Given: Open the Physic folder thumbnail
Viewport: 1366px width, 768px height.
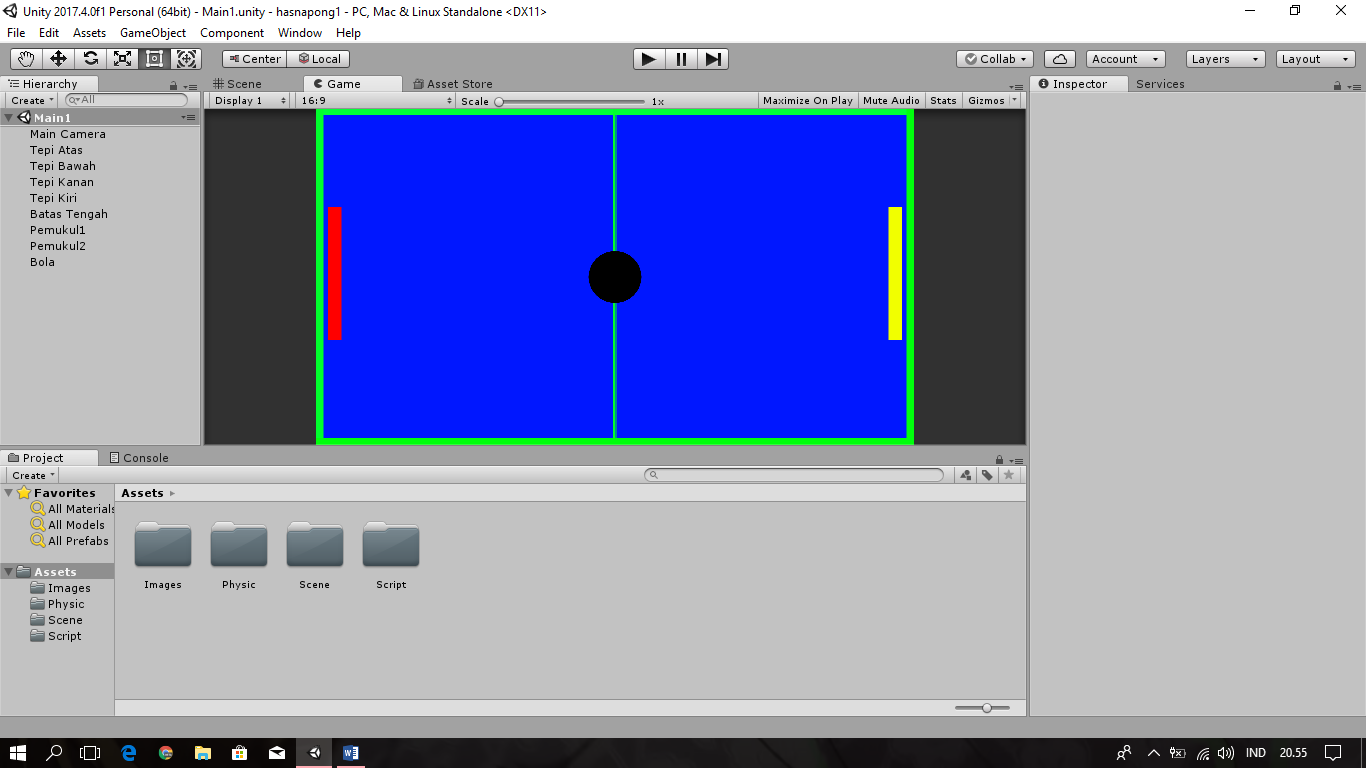Looking at the screenshot, I should click(239, 545).
